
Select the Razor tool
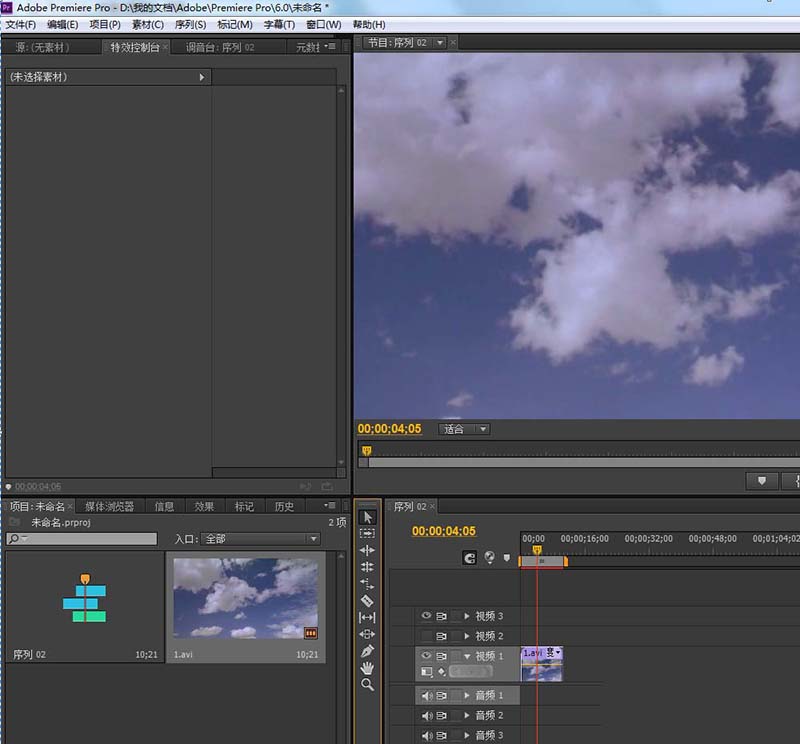(x=367, y=601)
